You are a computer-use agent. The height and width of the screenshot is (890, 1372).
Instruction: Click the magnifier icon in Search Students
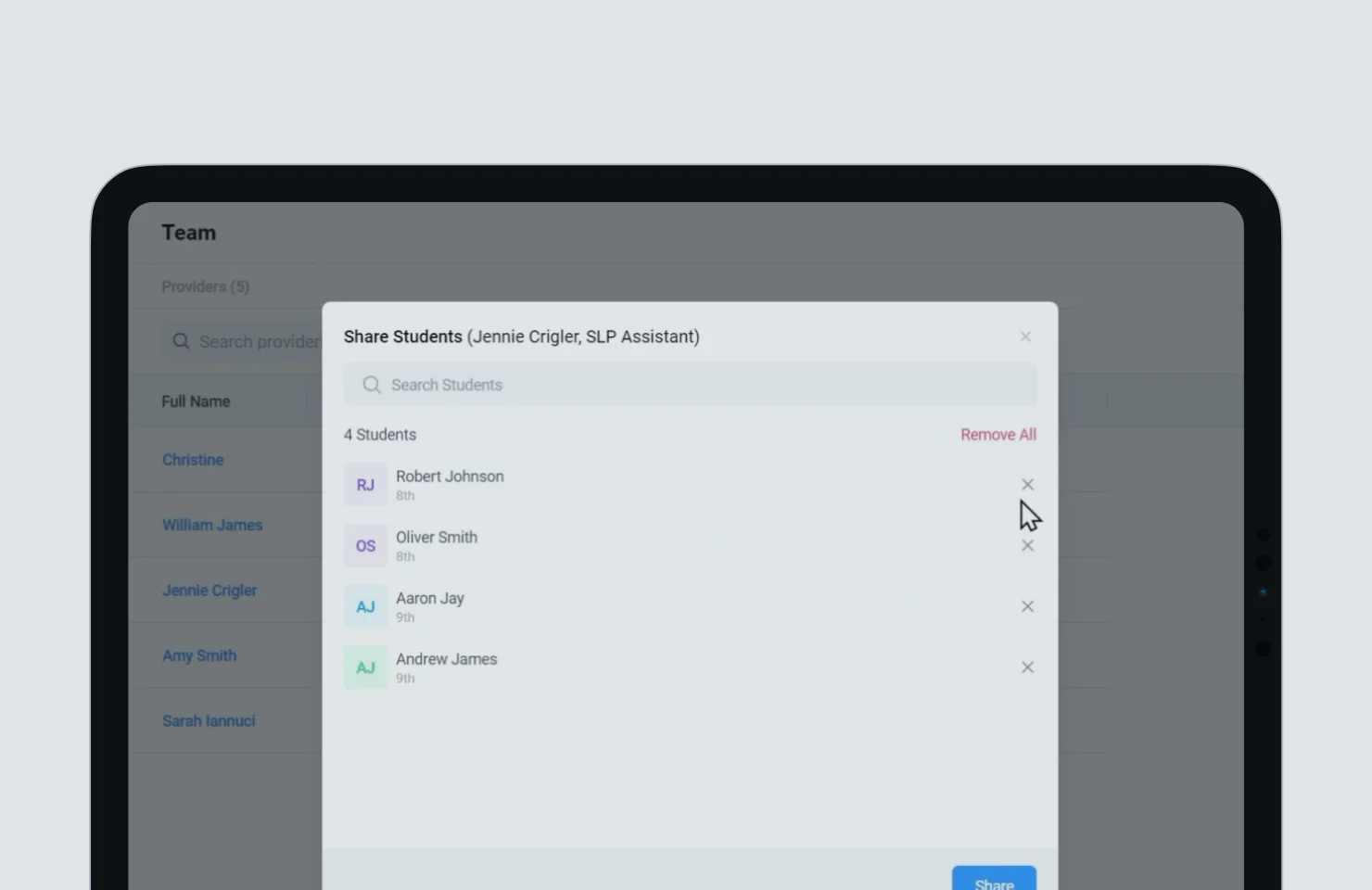click(372, 385)
